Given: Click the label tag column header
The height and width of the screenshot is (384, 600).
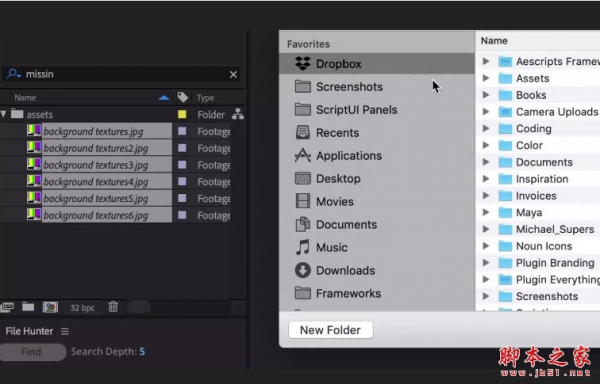Looking at the screenshot, I should 183,98.
